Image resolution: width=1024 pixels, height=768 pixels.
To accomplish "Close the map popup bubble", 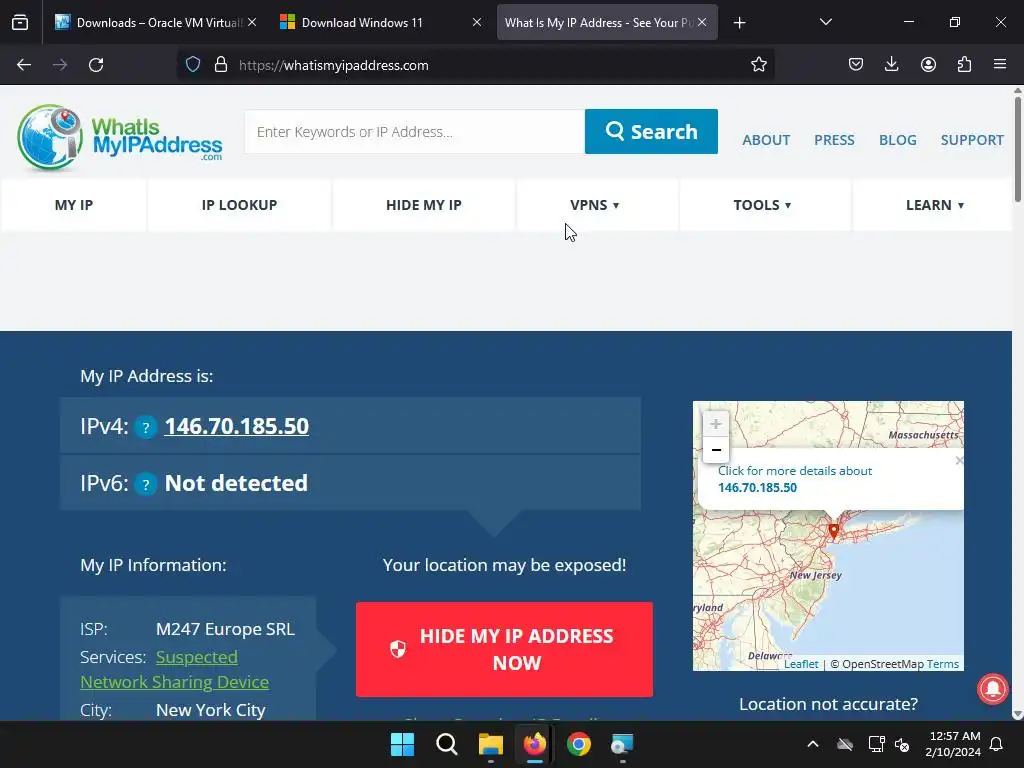I will pyautogui.click(x=959, y=460).
